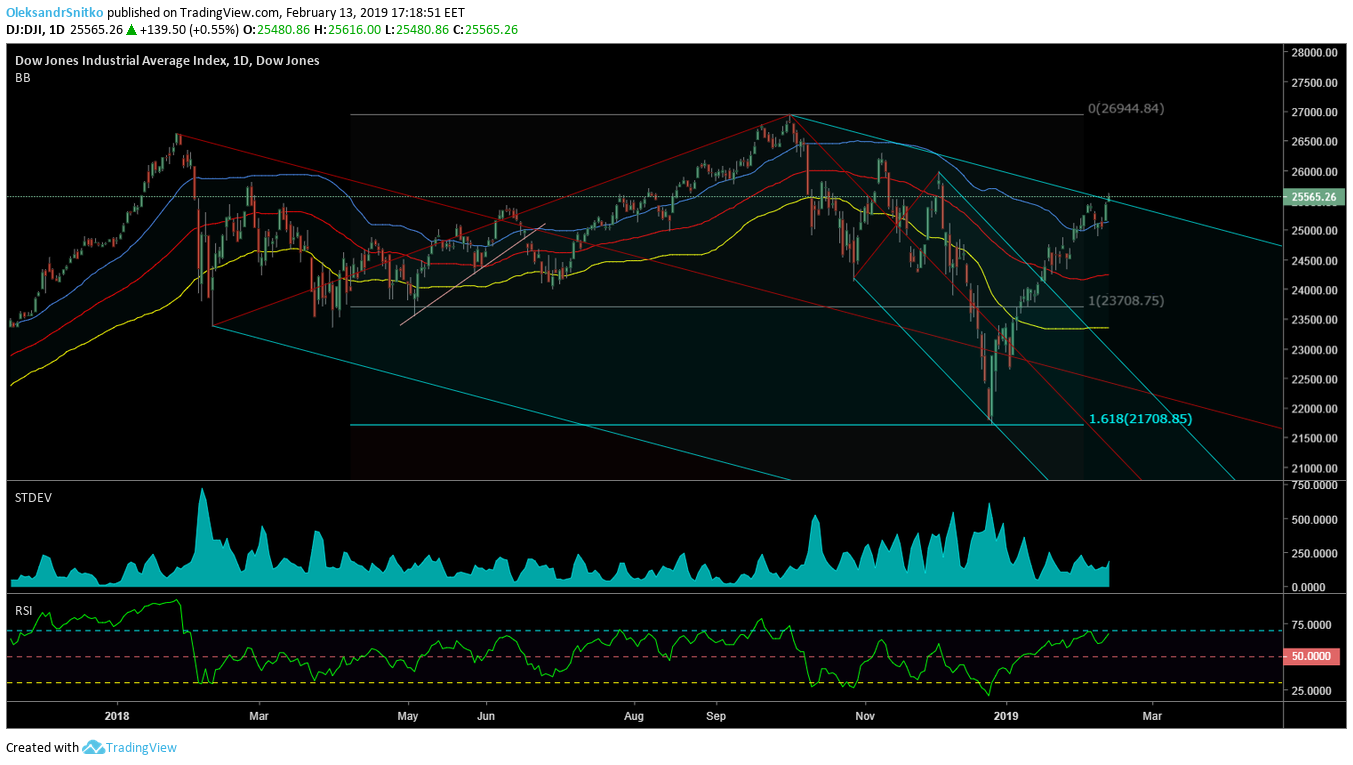
Task: Click the TradingView cloud logo icon
Action: [x=94, y=747]
